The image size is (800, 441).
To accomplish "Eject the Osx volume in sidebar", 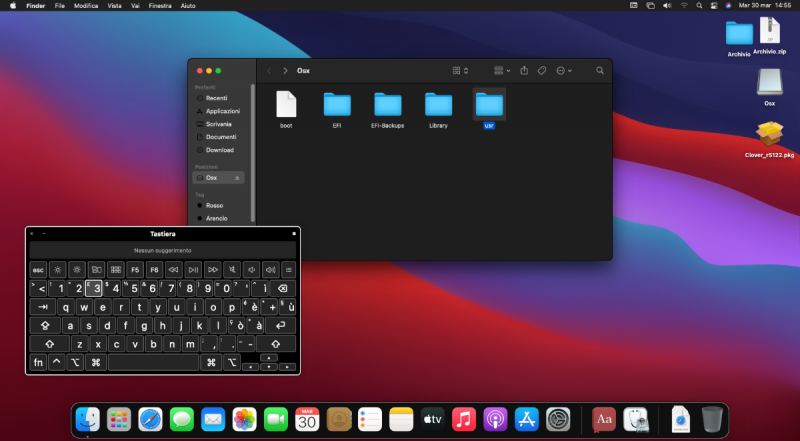I will 237,178.
